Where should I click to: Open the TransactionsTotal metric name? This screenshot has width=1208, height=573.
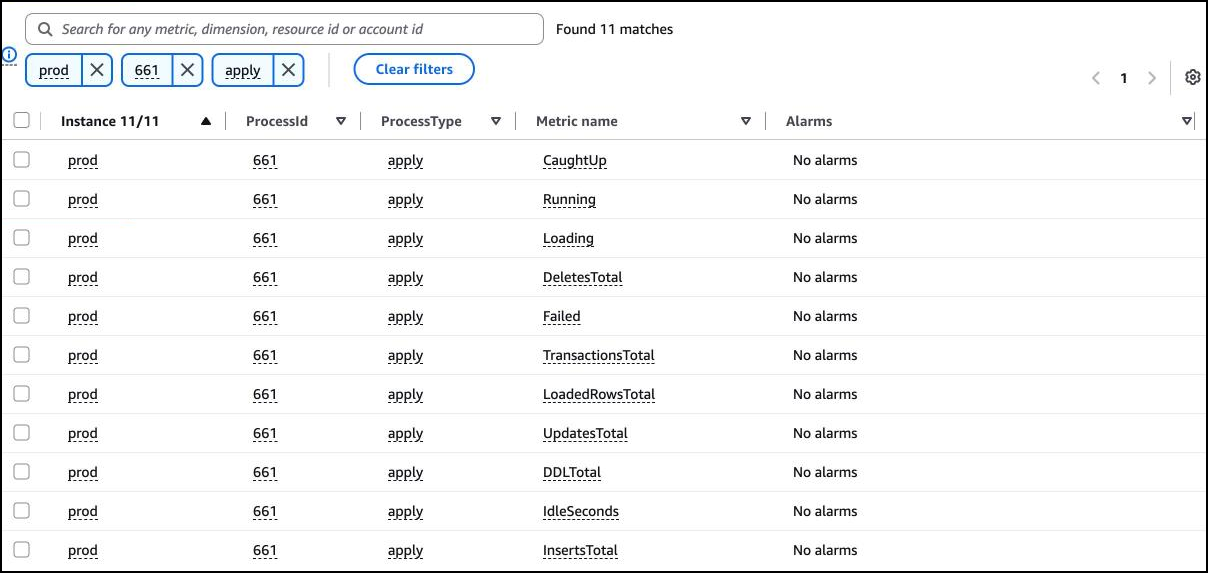click(599, 355)
